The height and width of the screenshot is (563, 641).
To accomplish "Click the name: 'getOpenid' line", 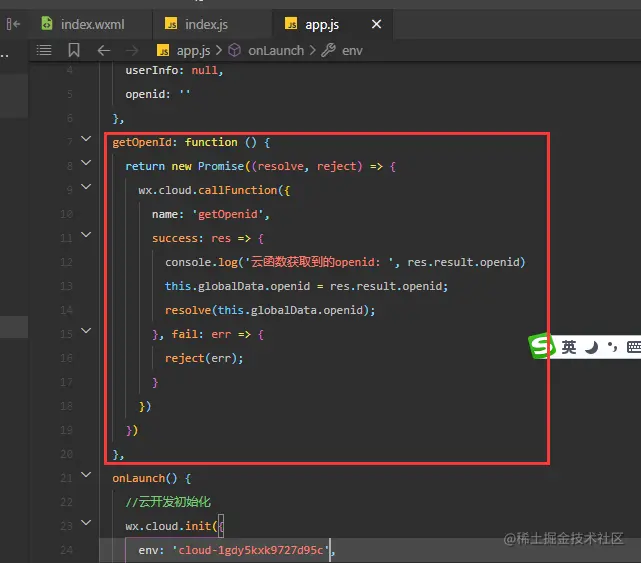I will 211,214.
